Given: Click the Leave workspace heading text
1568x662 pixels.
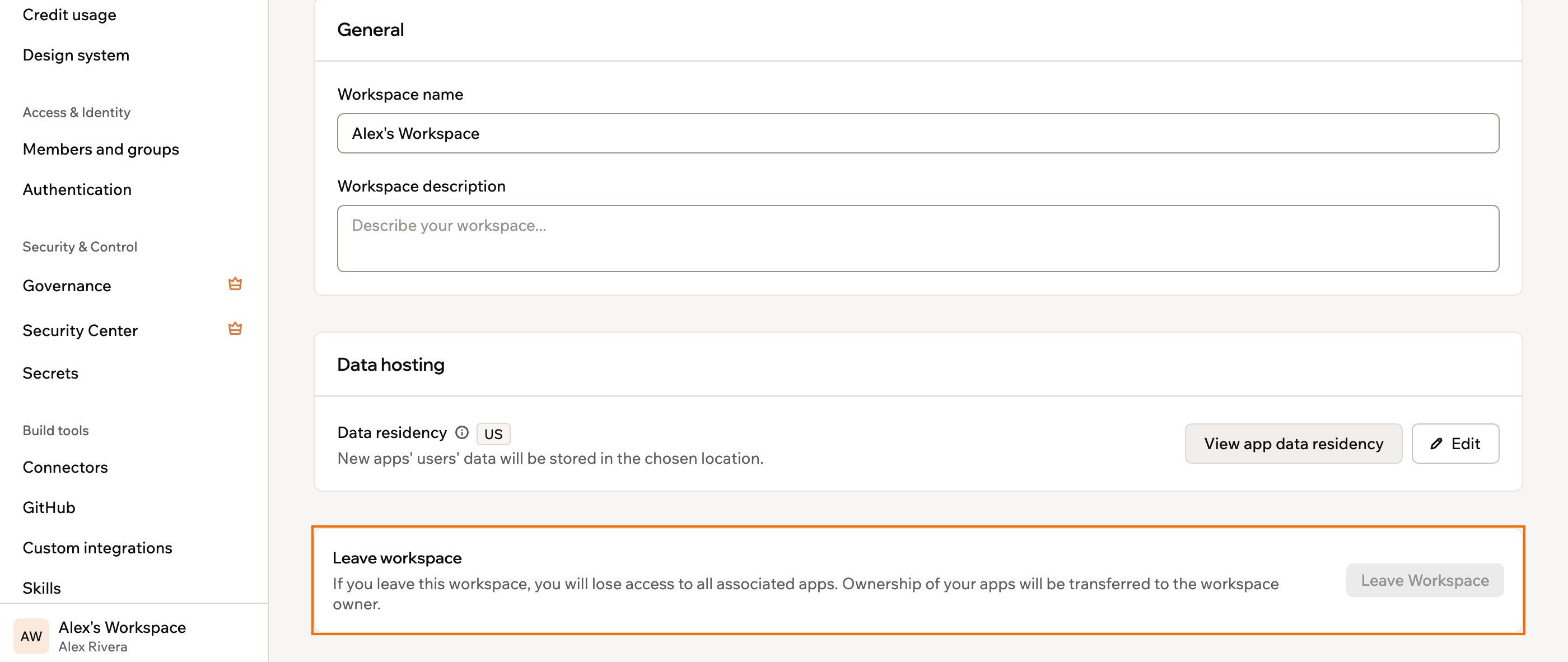Looking at the screenshot, I should click(x=397, y=558).
